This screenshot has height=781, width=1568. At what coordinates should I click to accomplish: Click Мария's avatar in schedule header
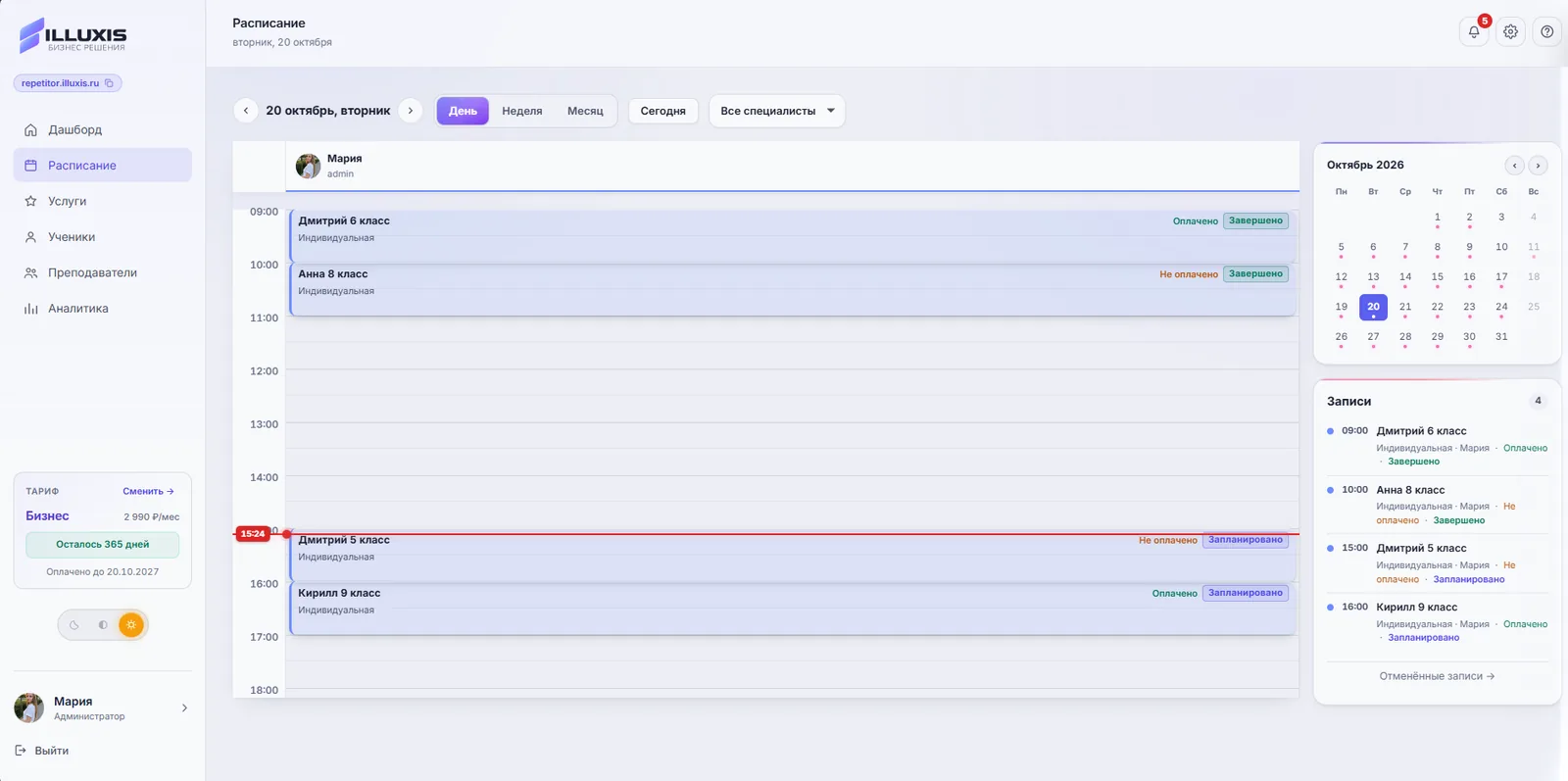coord(308,166)
